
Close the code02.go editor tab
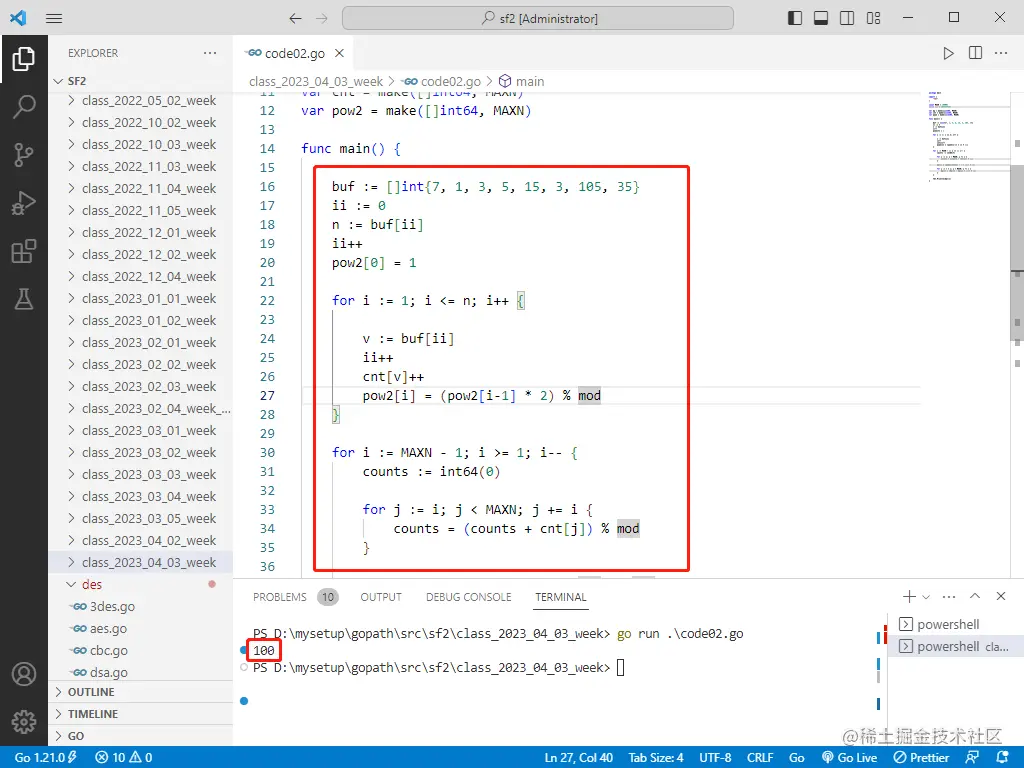[x=340, y=53]
